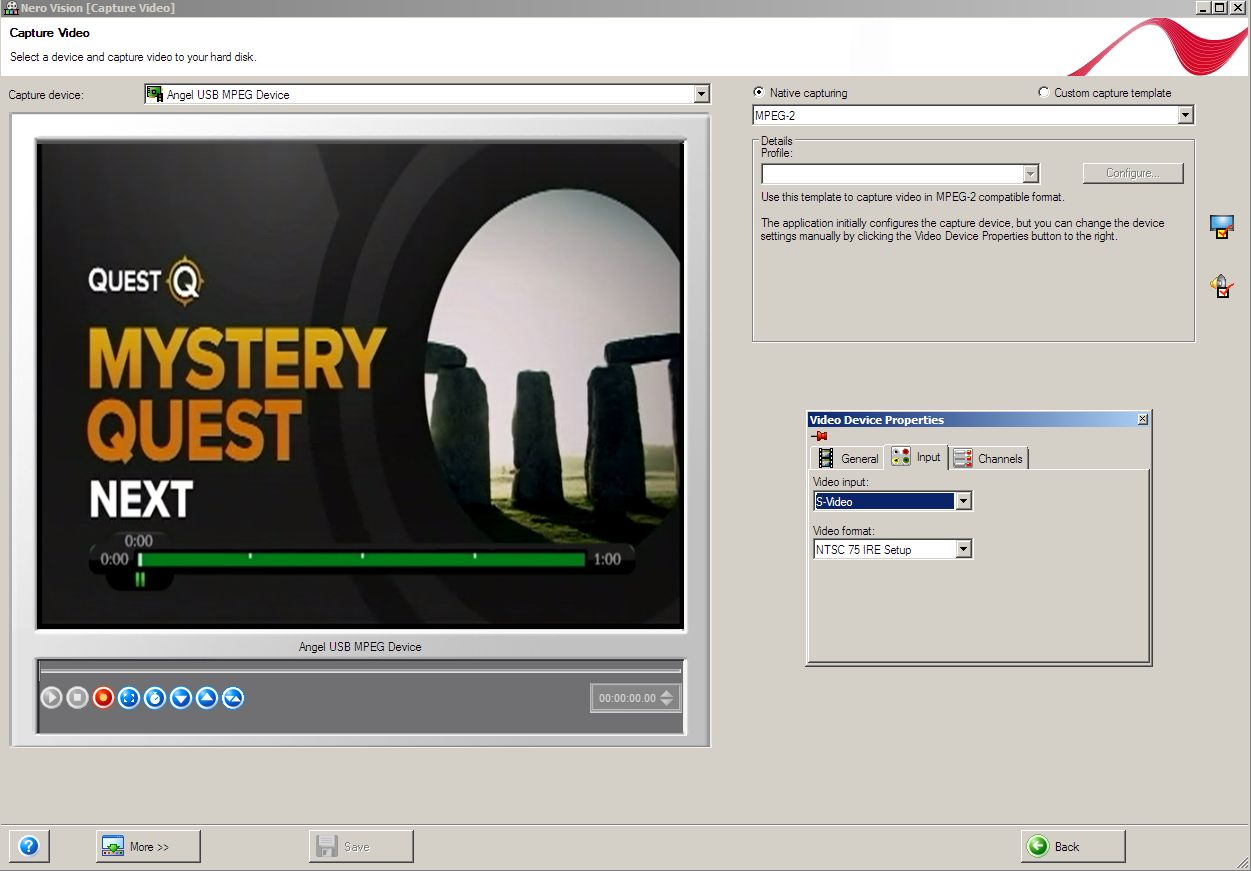Open the Capture device dropdown
1251x871 pixels.
(702, 94)
